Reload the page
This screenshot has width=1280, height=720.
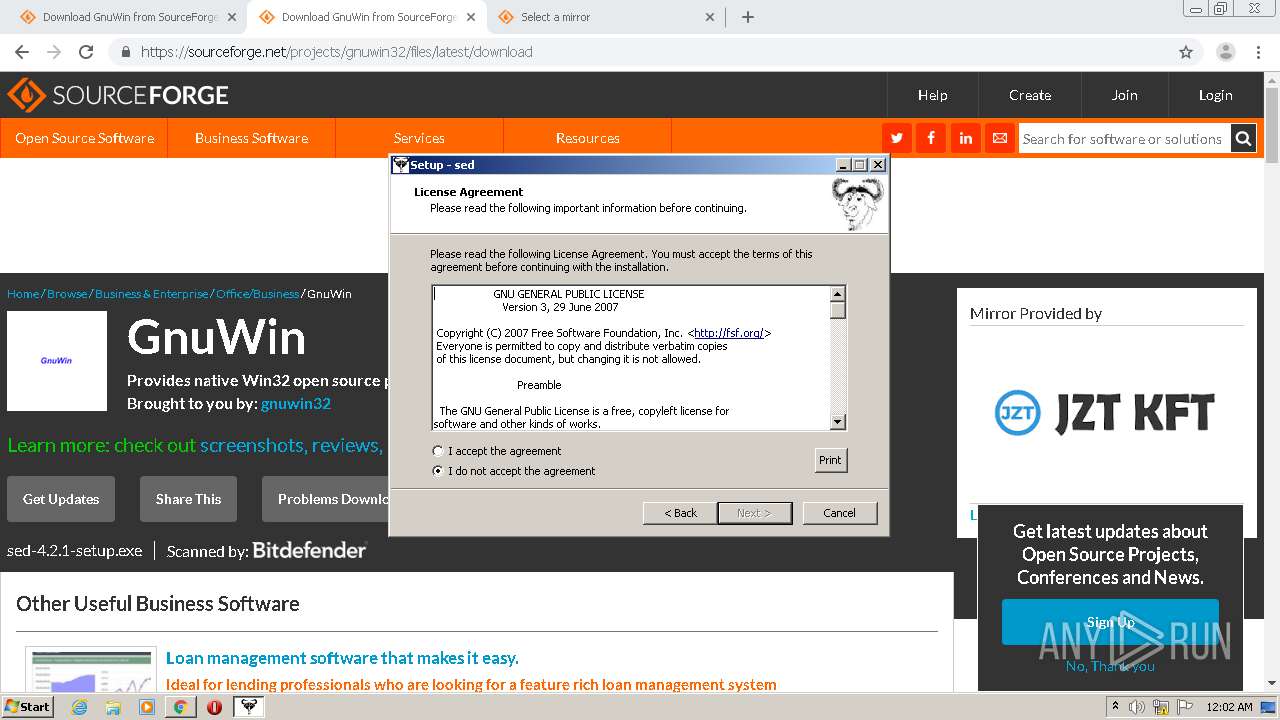click(x=86, y=52)
